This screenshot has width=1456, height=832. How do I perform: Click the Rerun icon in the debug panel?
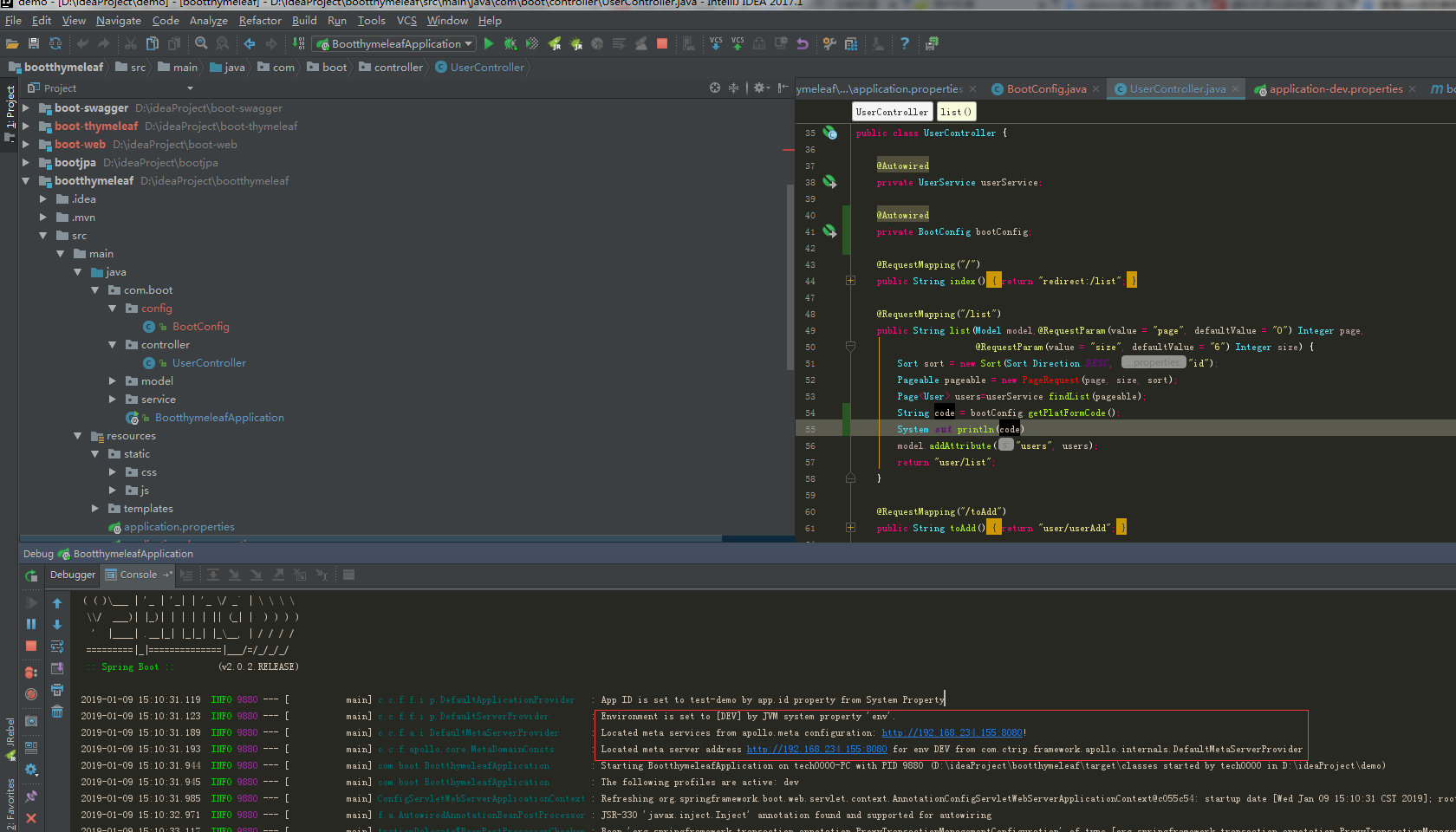[x=30, y=576]
